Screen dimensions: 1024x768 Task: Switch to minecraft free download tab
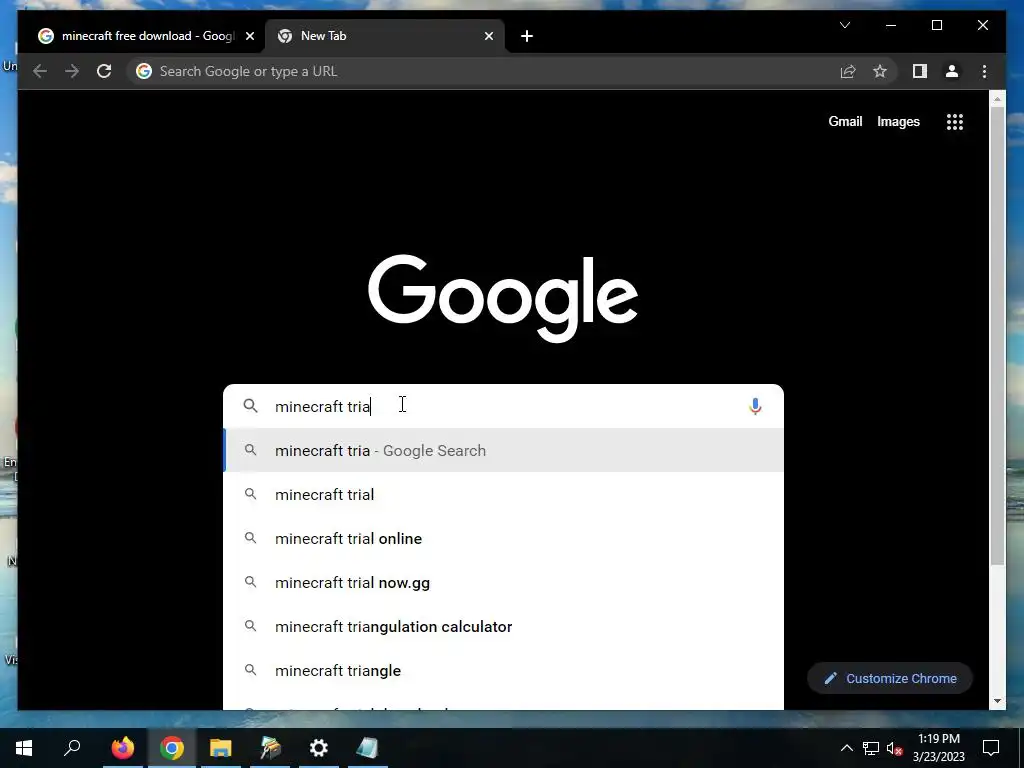coord(142,36)
